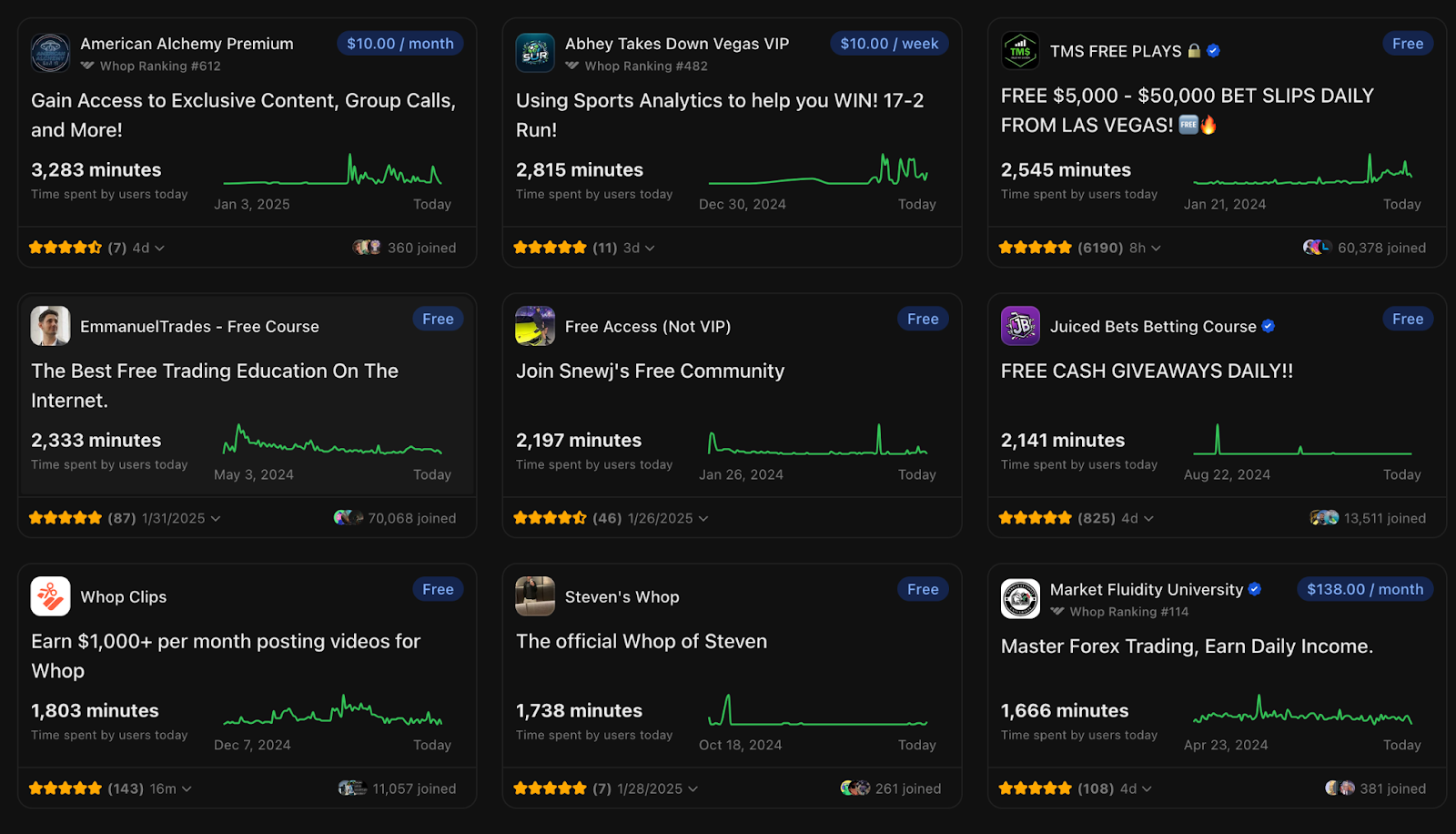The width and height of the screenshot is (1456, 834).
Task: Click the lock icon next to TMS FREE PLAYS
Action: point(1194,51)
